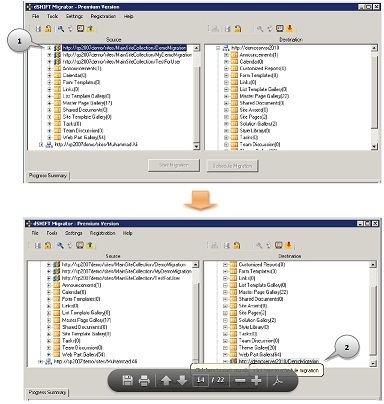
Task: Expand Shared Documents in bottom window Source tree
Action: pos(48,327)
